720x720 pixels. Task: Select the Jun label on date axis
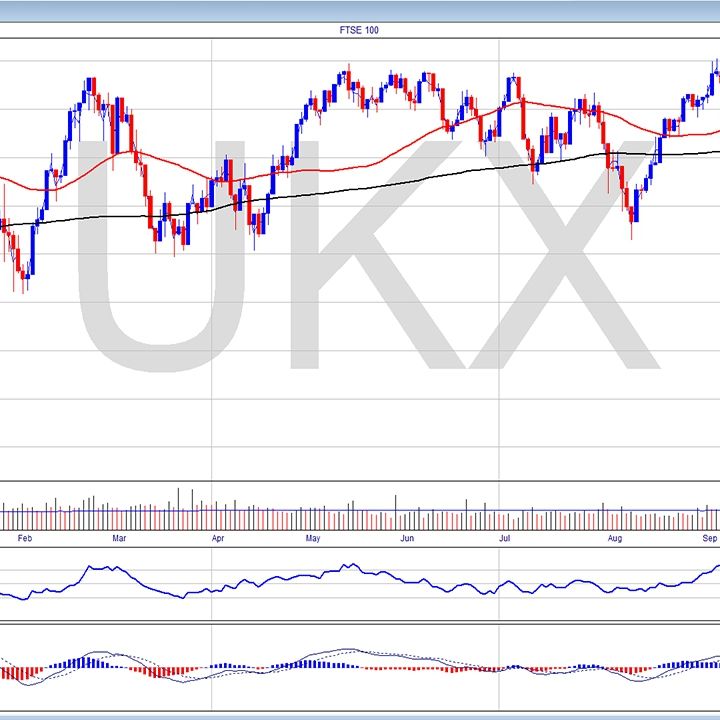(x=406, y=539)
